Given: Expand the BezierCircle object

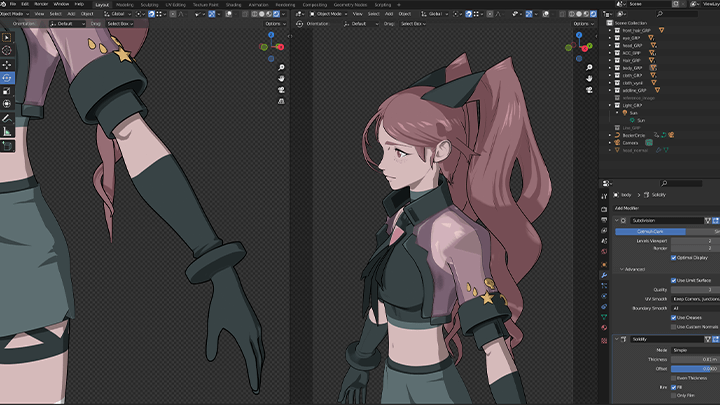Looking at the screenshot, I should coord(610,135).
